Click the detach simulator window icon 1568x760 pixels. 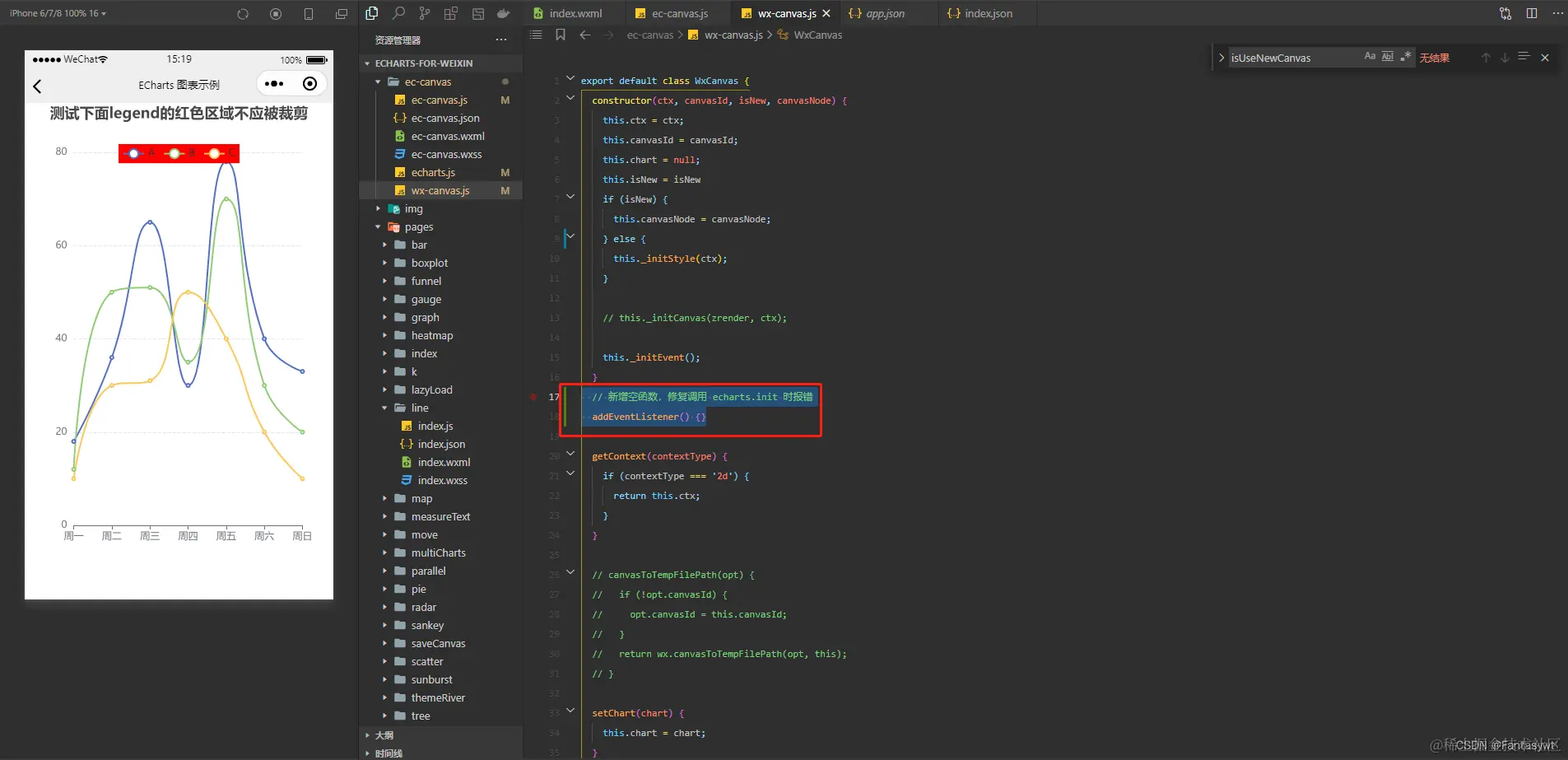[342, 14]
